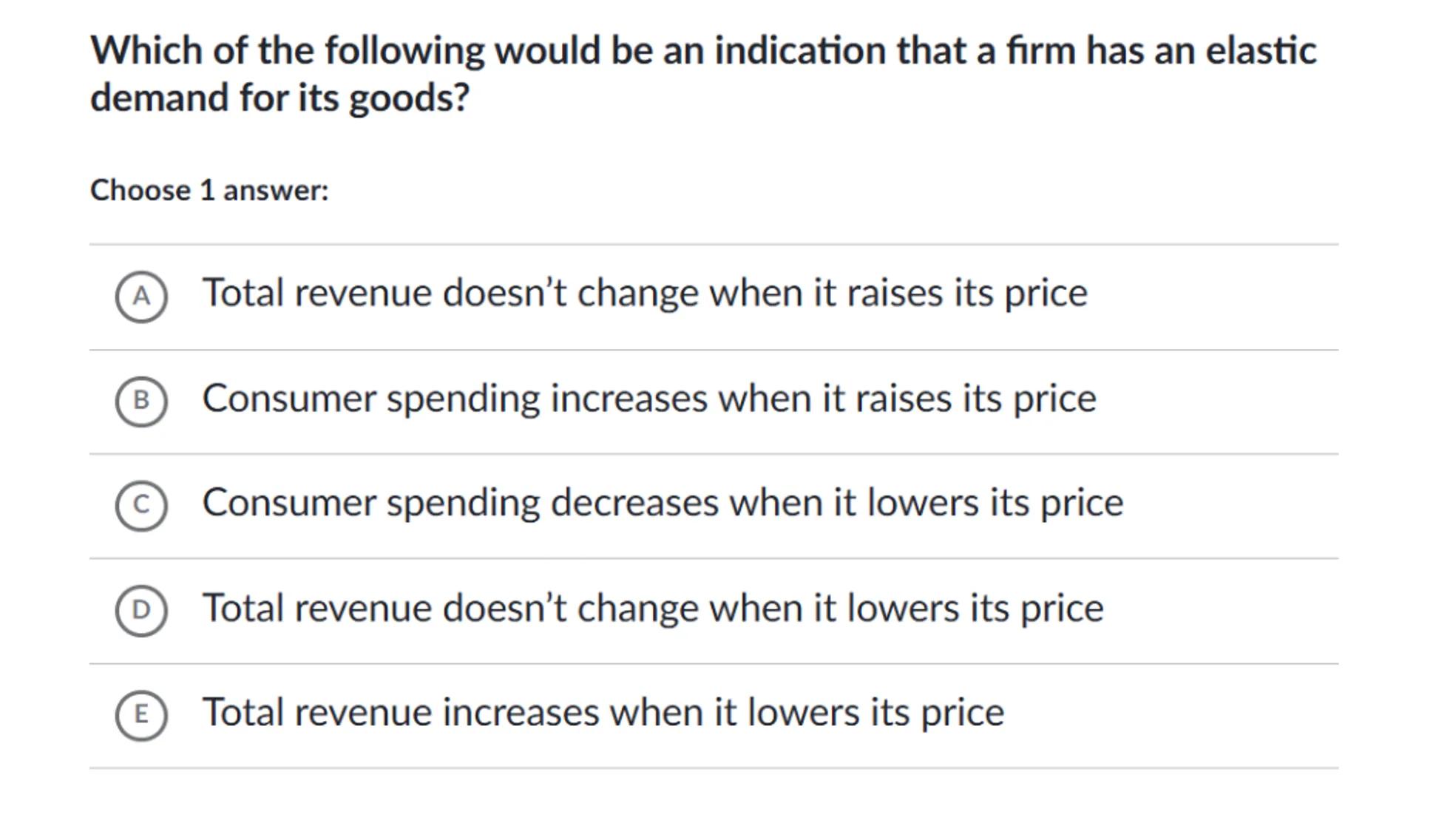Click answer text "Total revenue doesn't change when it raises"
The height and width of the screenshot is (840, 1453).
[645, 293]
